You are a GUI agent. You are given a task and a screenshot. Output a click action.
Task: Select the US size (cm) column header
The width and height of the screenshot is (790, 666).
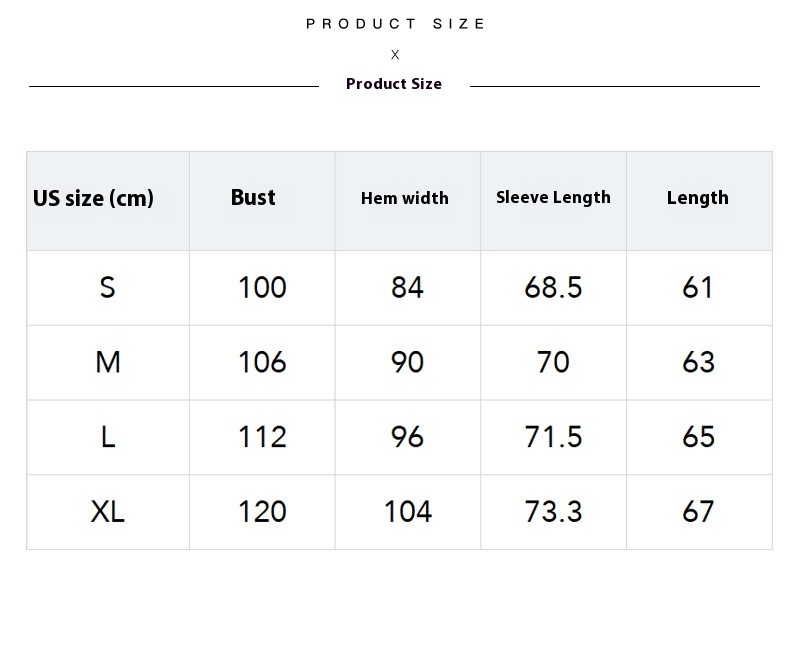[x=93, y=198]
